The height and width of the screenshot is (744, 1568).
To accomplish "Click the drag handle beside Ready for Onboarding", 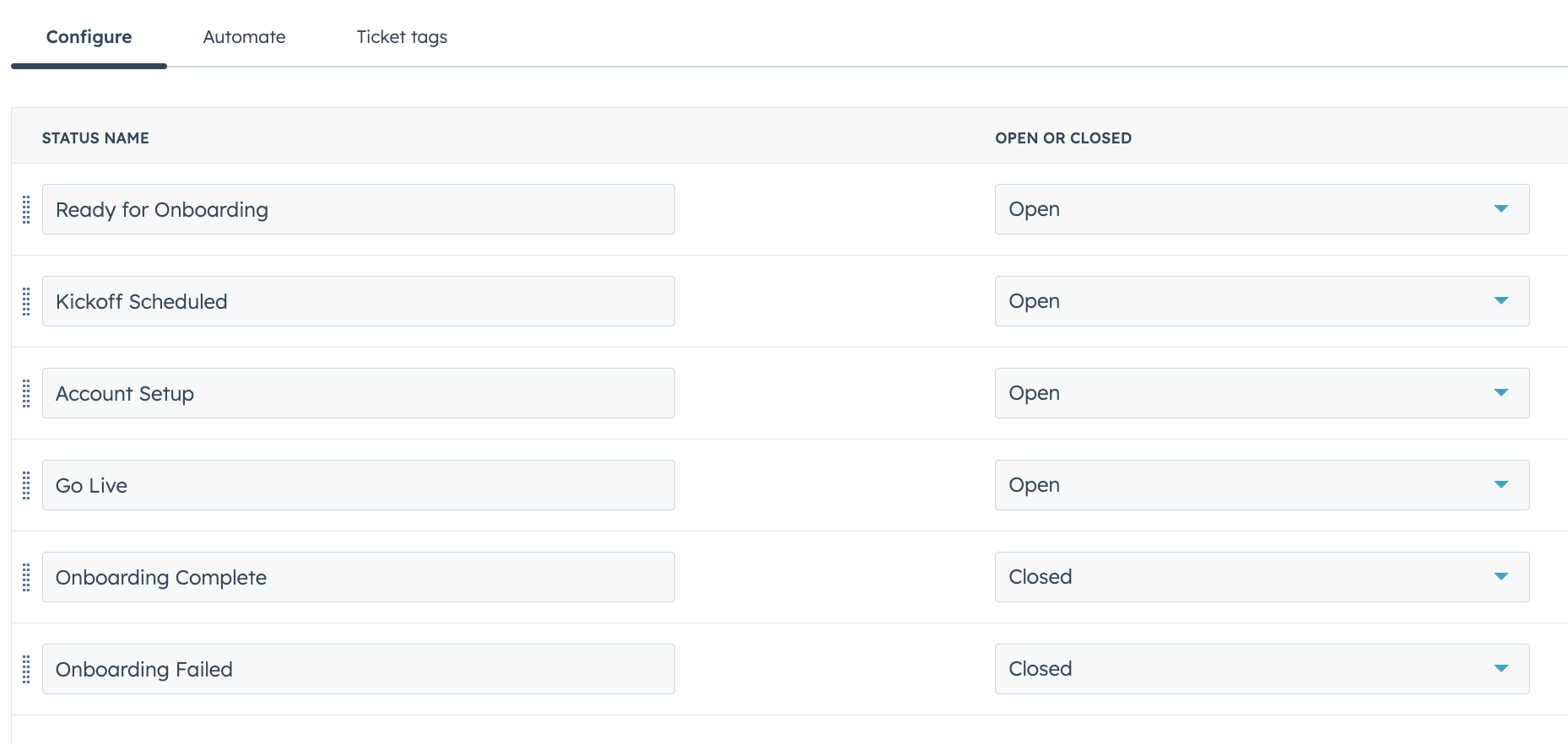I will [26, 212].
